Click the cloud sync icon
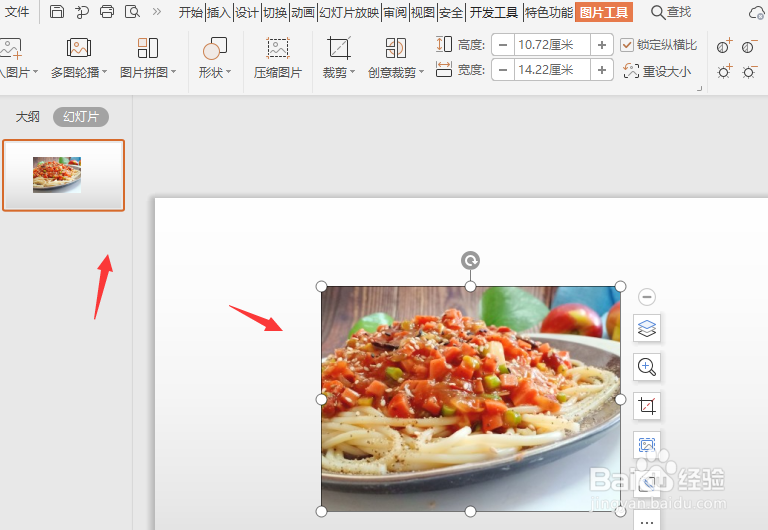Viewport: 768px width, 530px height. point(757,12)
